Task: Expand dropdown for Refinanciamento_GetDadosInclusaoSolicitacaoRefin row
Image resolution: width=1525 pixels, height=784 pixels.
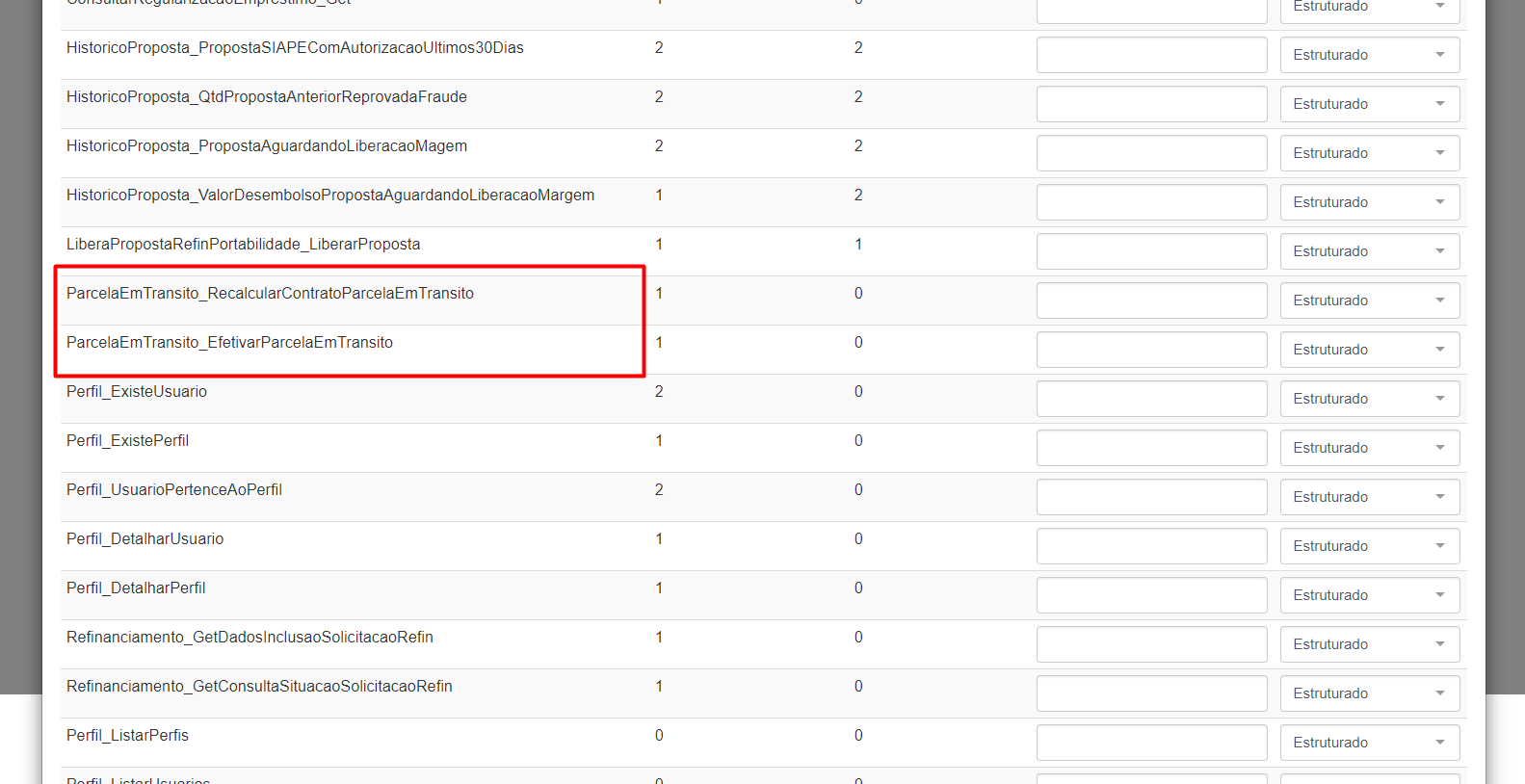Action: point(1369,644)
